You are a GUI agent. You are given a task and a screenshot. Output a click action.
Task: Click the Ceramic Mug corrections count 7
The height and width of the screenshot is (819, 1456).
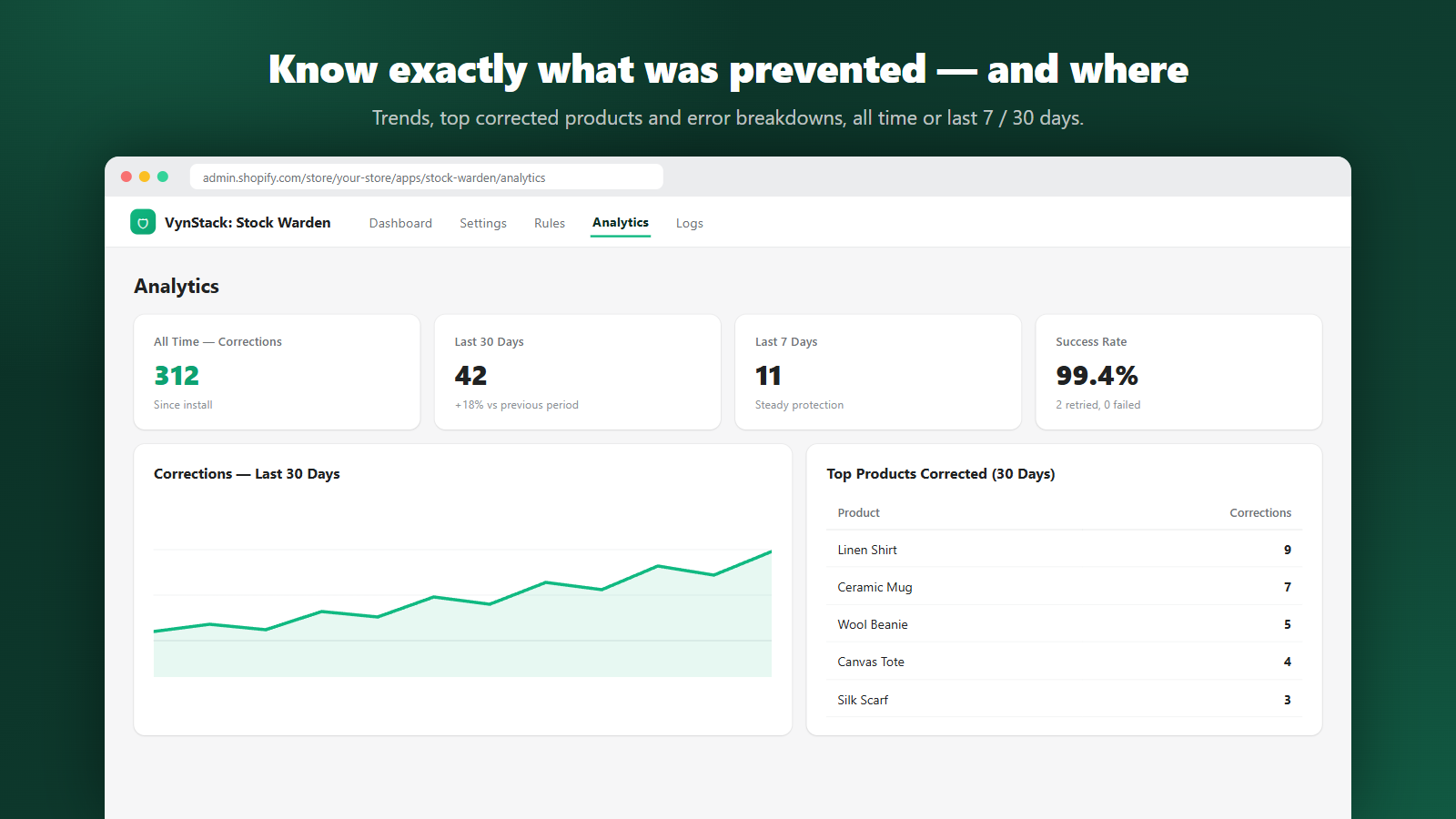1288,587
